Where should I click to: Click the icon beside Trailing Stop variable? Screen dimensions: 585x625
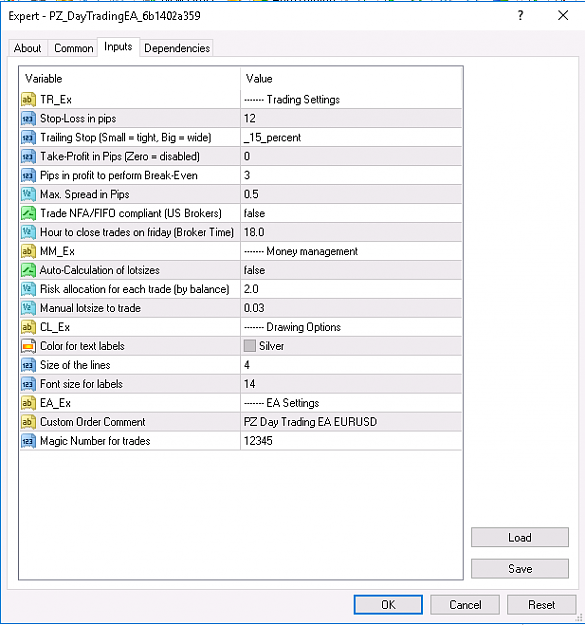[28, 138]
